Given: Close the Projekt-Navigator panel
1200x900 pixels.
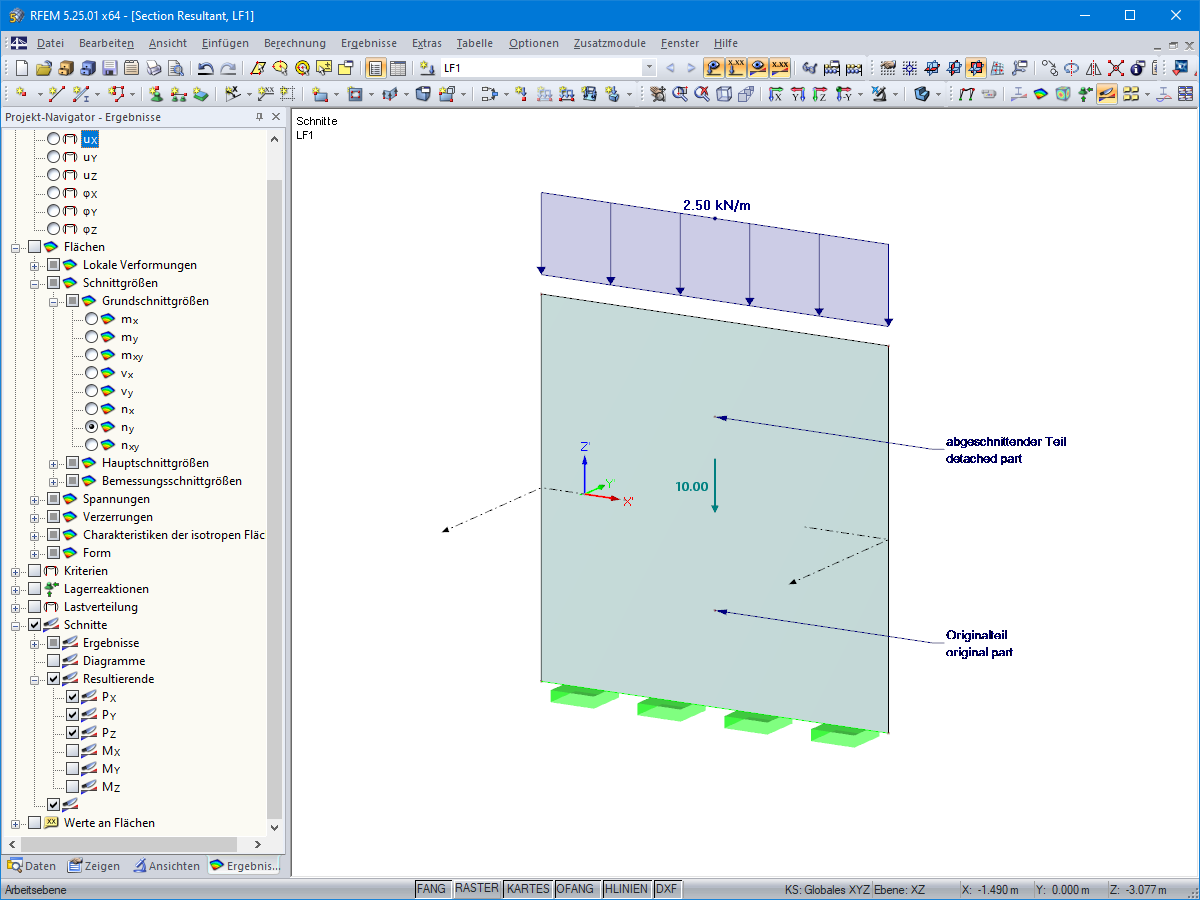Looking at the screenshot, I should (x=277, y=117).
